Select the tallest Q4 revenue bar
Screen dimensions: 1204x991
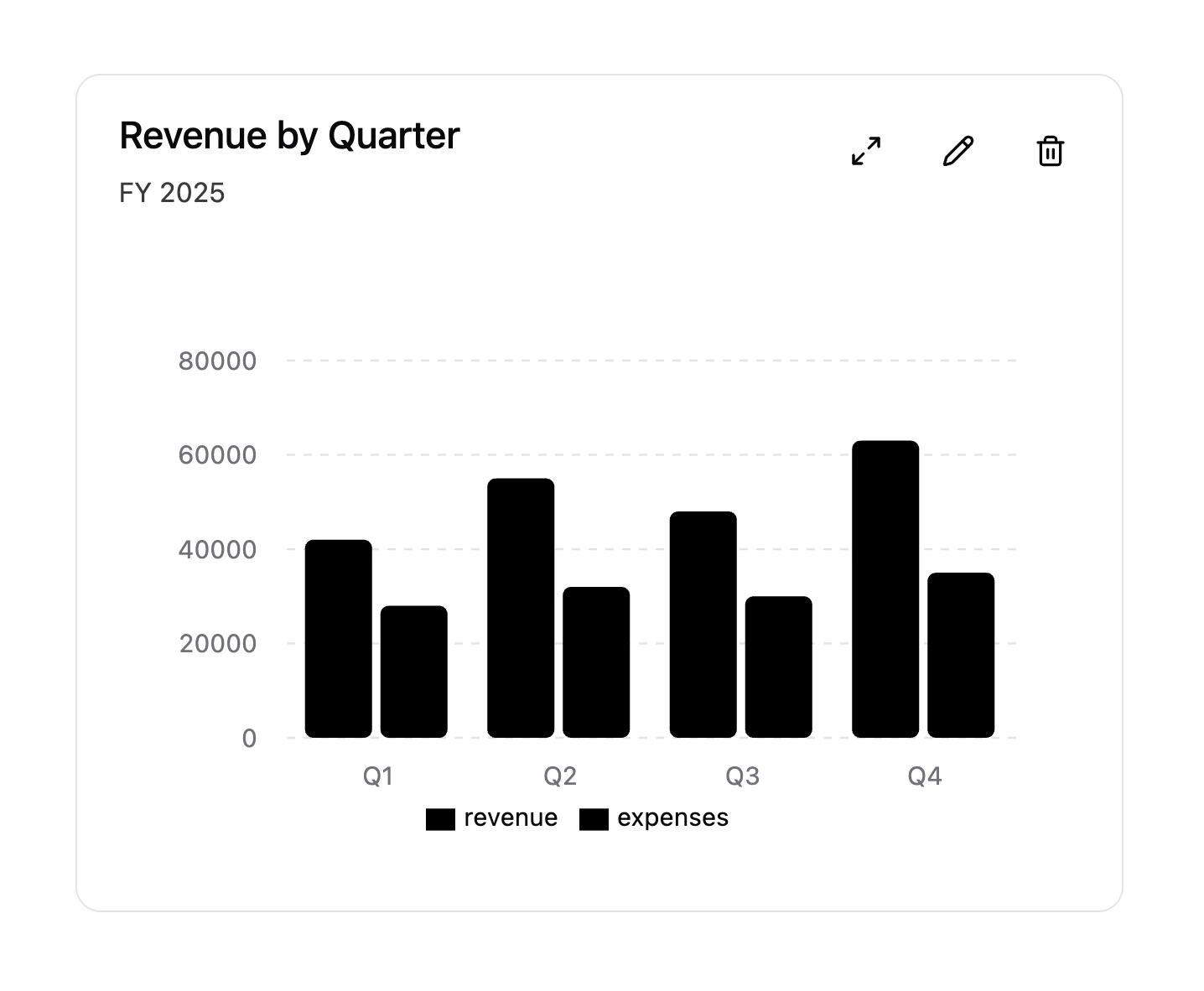coord(884,587)
